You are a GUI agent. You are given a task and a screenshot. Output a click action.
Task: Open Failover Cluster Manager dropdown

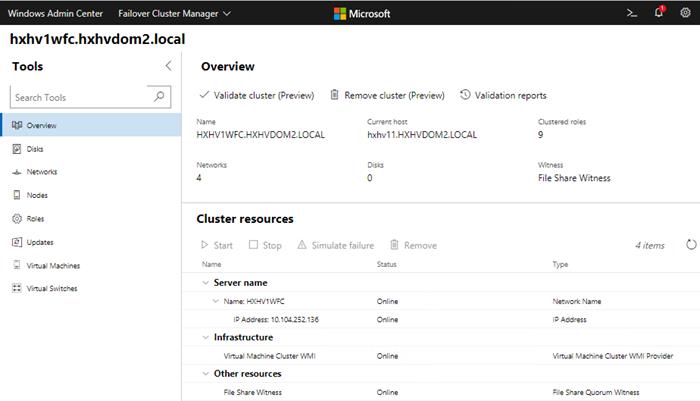[175, 13]
